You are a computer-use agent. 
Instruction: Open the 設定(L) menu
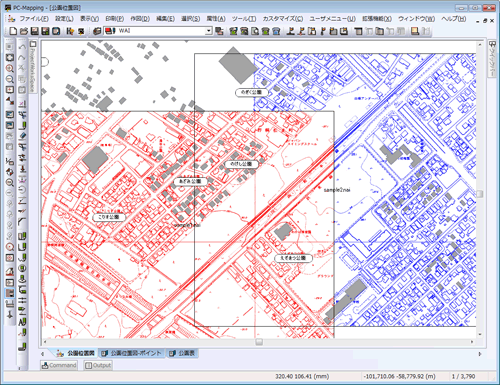pyautogui.click(x=64, y=18)
